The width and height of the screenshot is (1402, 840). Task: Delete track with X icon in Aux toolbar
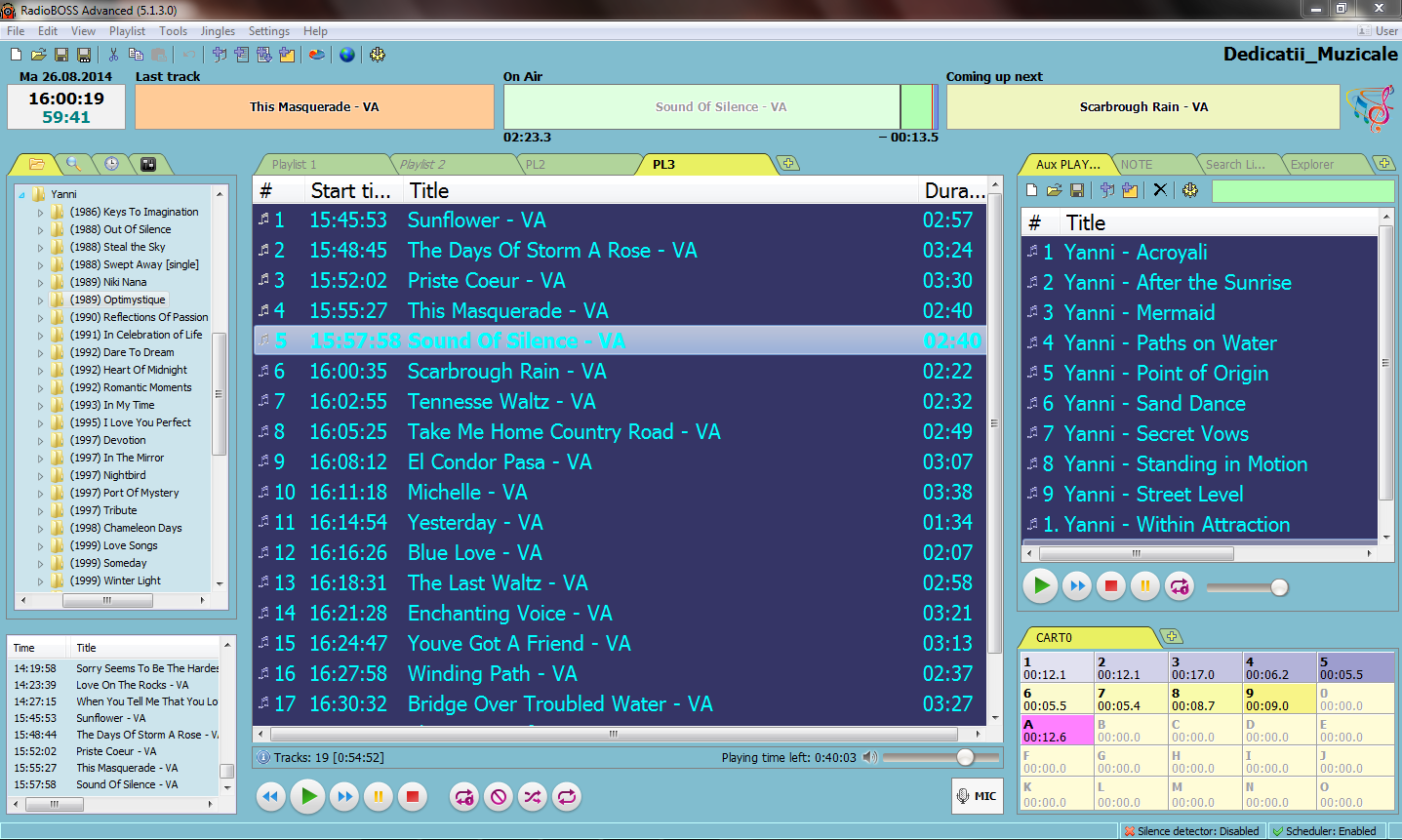(x=1160, y=190)
